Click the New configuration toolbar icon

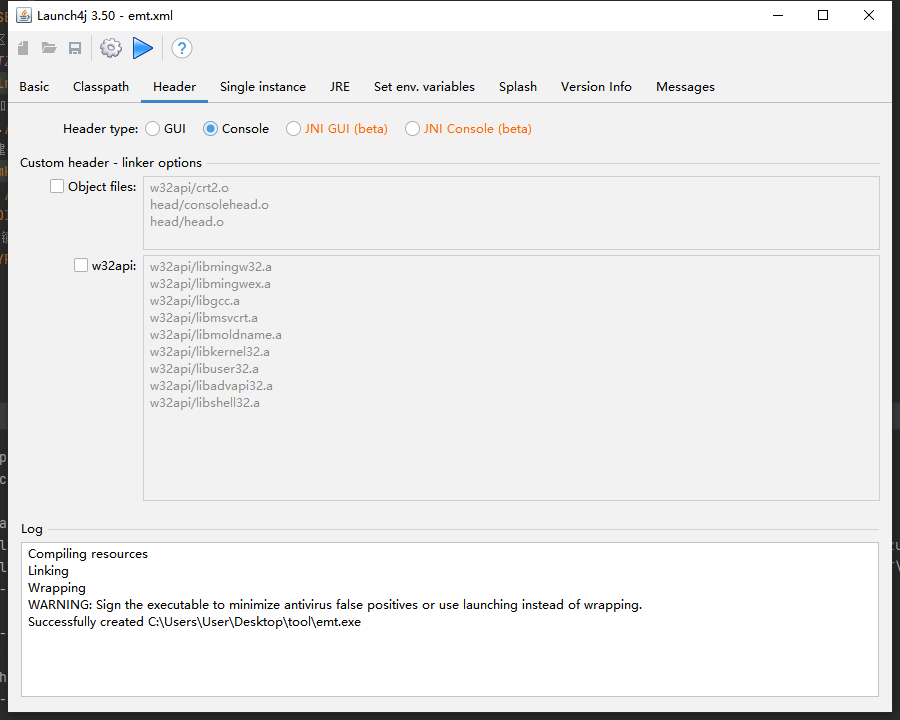tap(23, 48)
